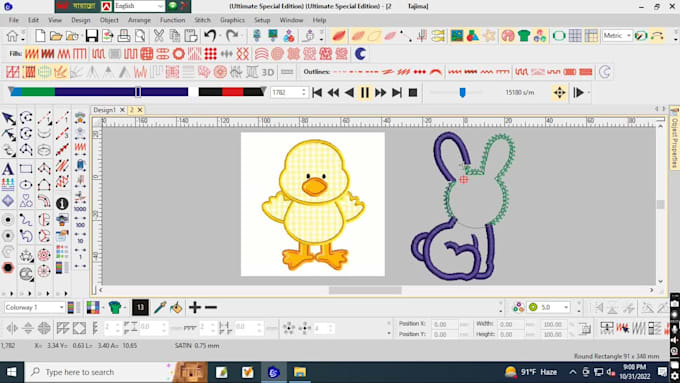Click the Position X input field

[x=445, y=324]
